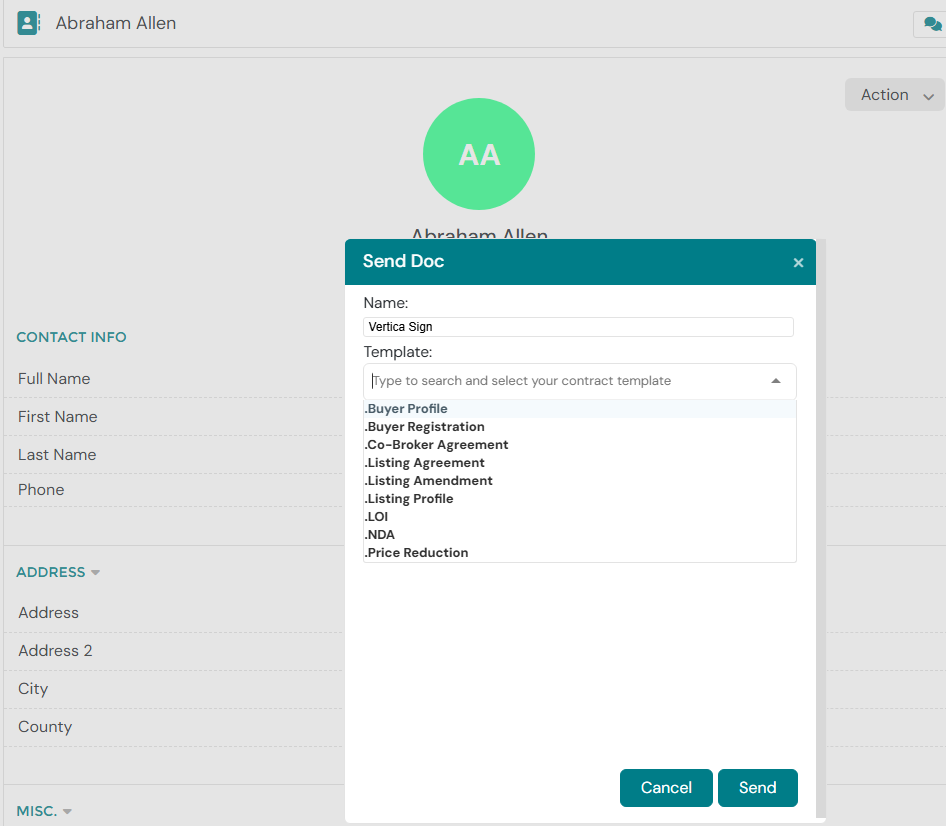Image resolution: width=946 pixels, height=826 pixels.
Task: Open the Action dropdown menu
Action: (x=895, y=95)
